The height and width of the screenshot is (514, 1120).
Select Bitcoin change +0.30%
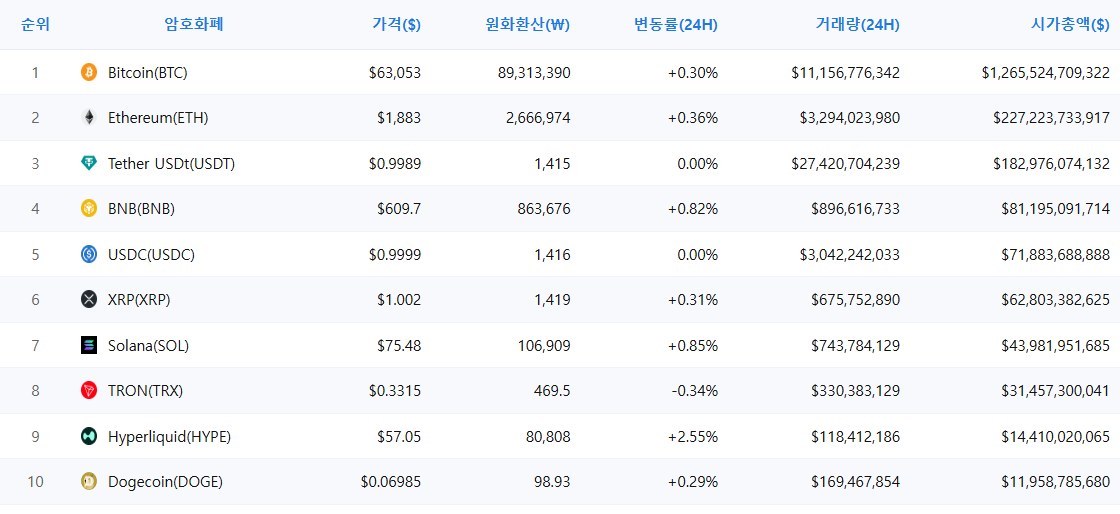pos(693,72)
